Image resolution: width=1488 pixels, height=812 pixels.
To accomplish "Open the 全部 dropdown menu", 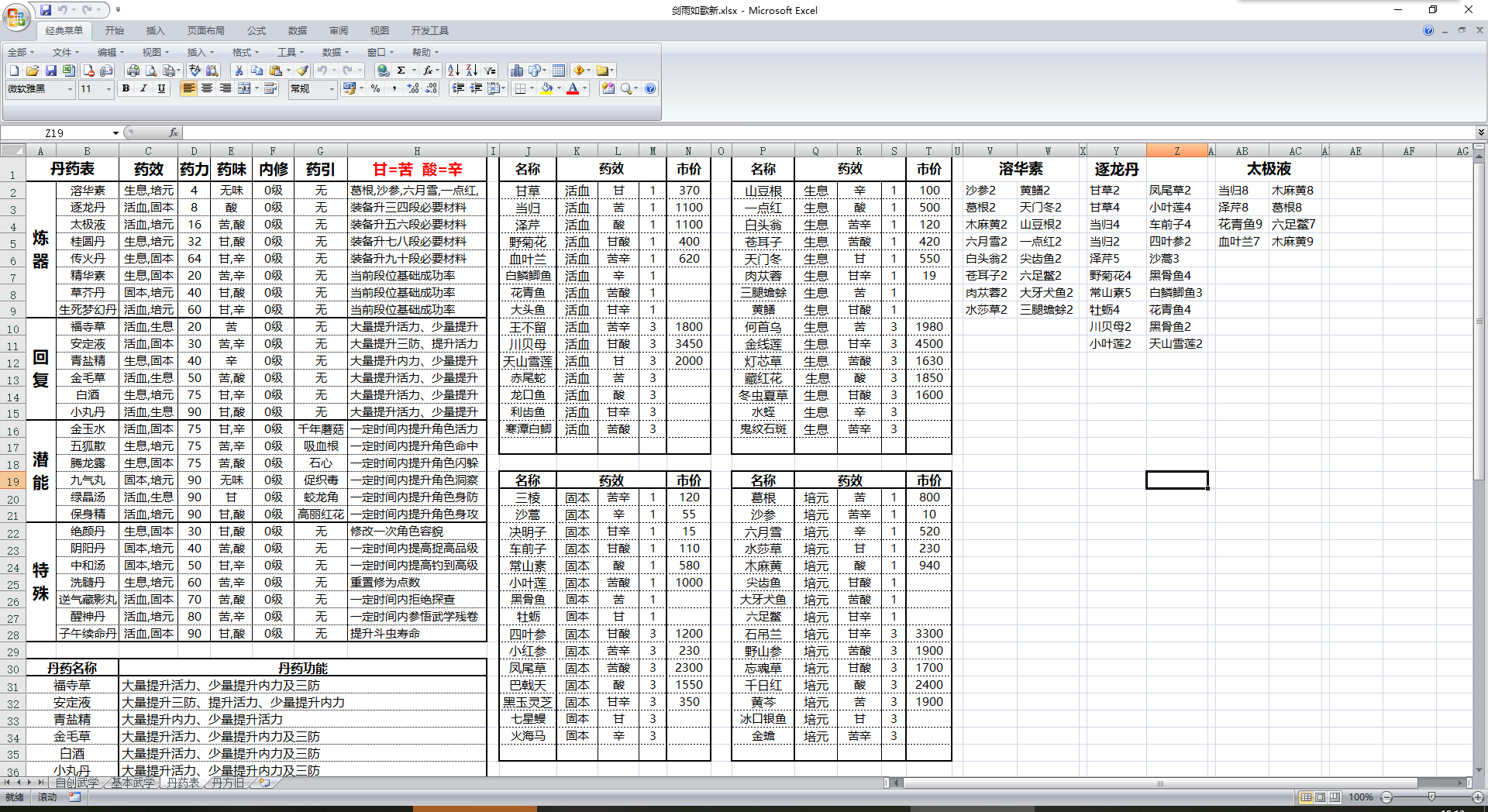I will coord(21,52).
